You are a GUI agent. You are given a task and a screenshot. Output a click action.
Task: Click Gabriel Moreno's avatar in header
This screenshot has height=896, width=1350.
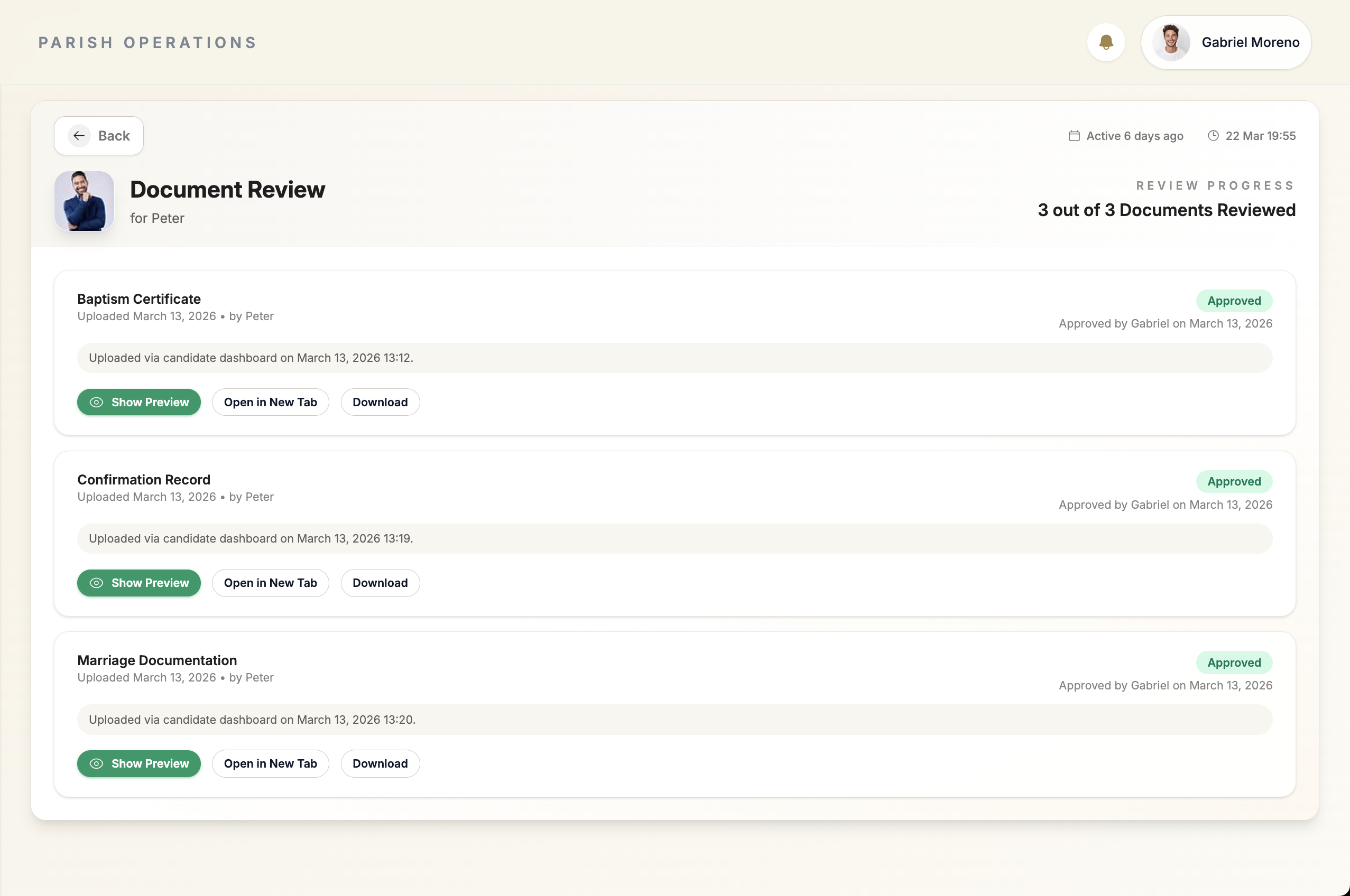(1170, 42)
